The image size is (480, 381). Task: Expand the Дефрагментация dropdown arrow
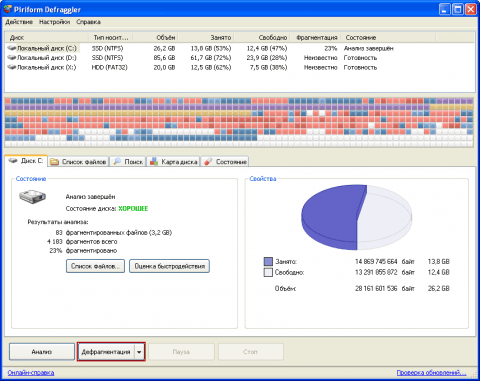[139, 352]
